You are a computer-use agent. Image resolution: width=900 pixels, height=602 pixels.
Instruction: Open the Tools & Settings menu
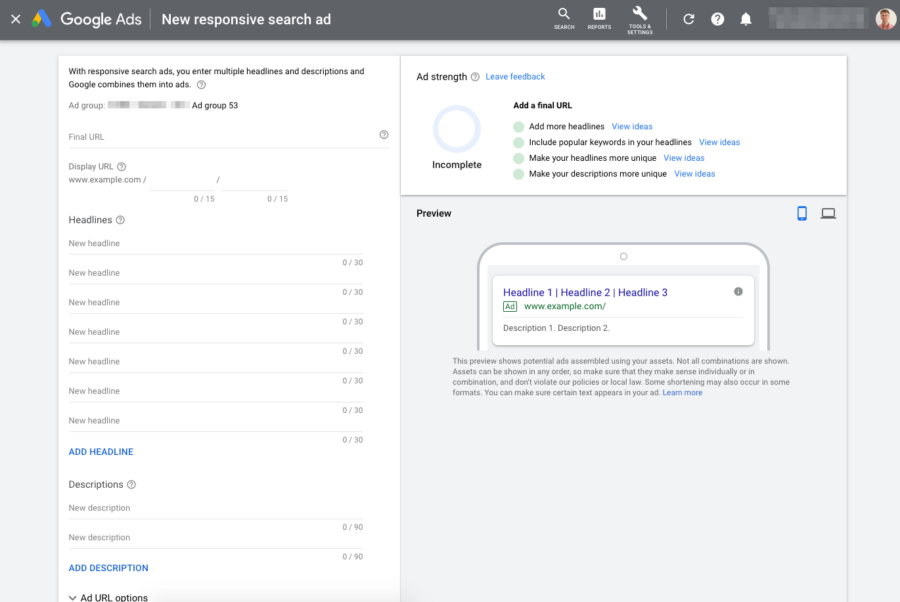639,19
